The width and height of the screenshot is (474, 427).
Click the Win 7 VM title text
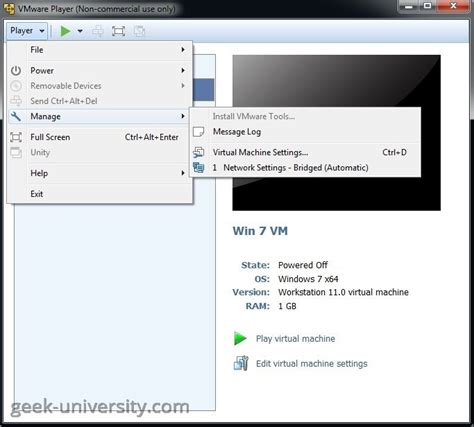pyautogui.click(x=260, y=231)
